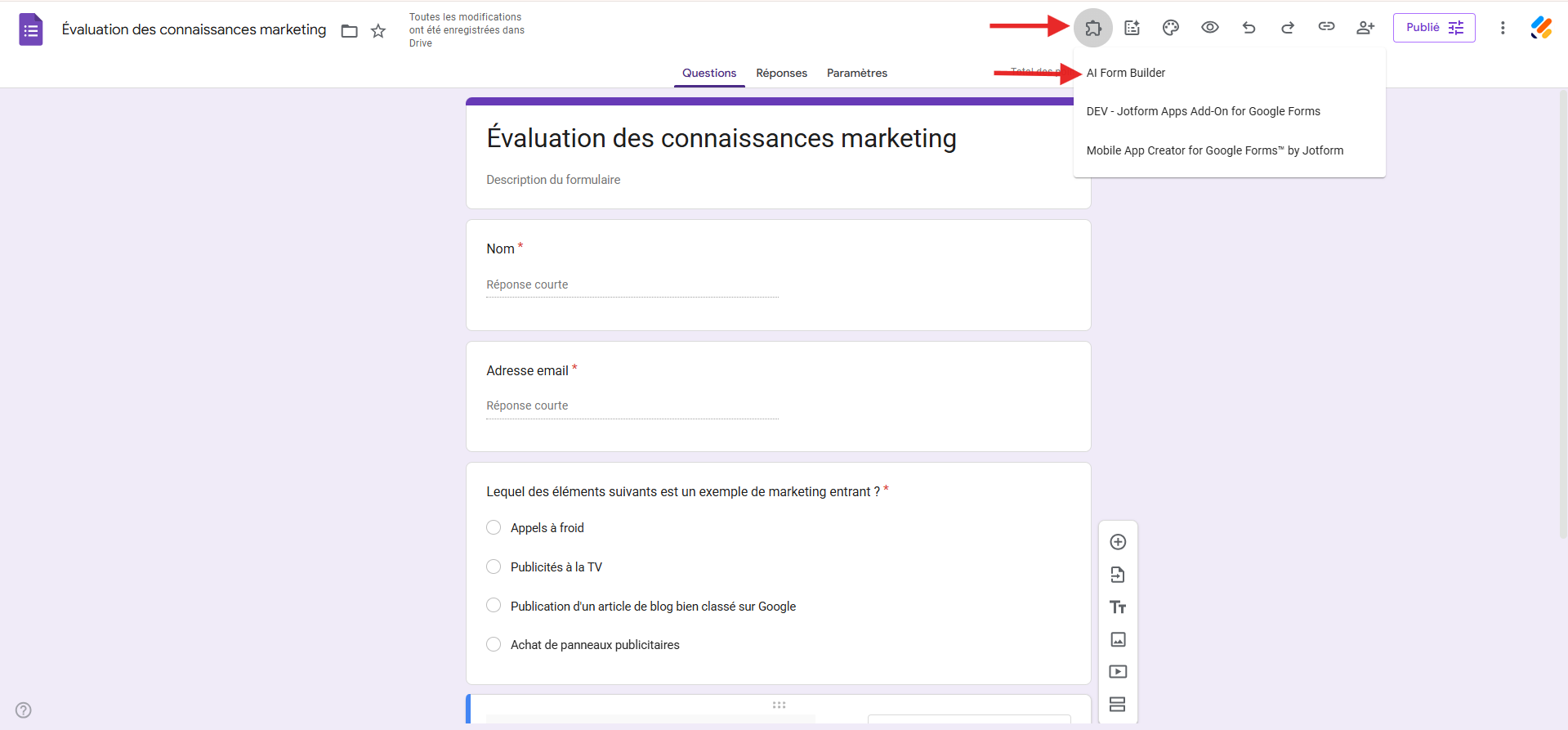Select Publication d'un article de blog option
The image size is (1568, 730).
click(x=494, y=606)
